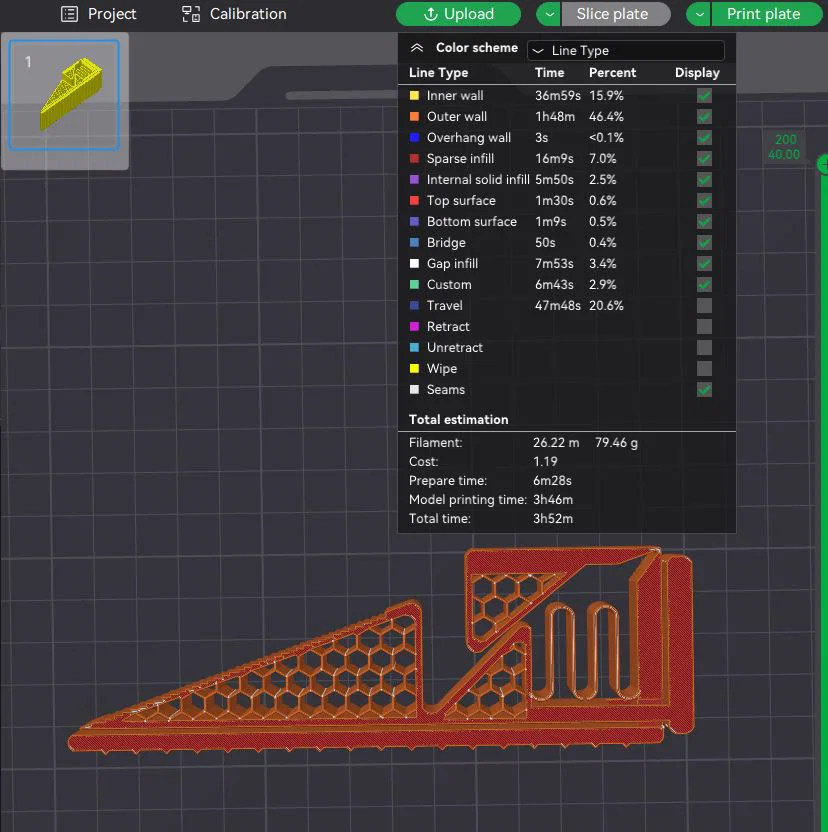Uncheck the Seams display checkbox
Image resolution: width=828 pixels, height=832 pixels.
(x=704, y=389)
